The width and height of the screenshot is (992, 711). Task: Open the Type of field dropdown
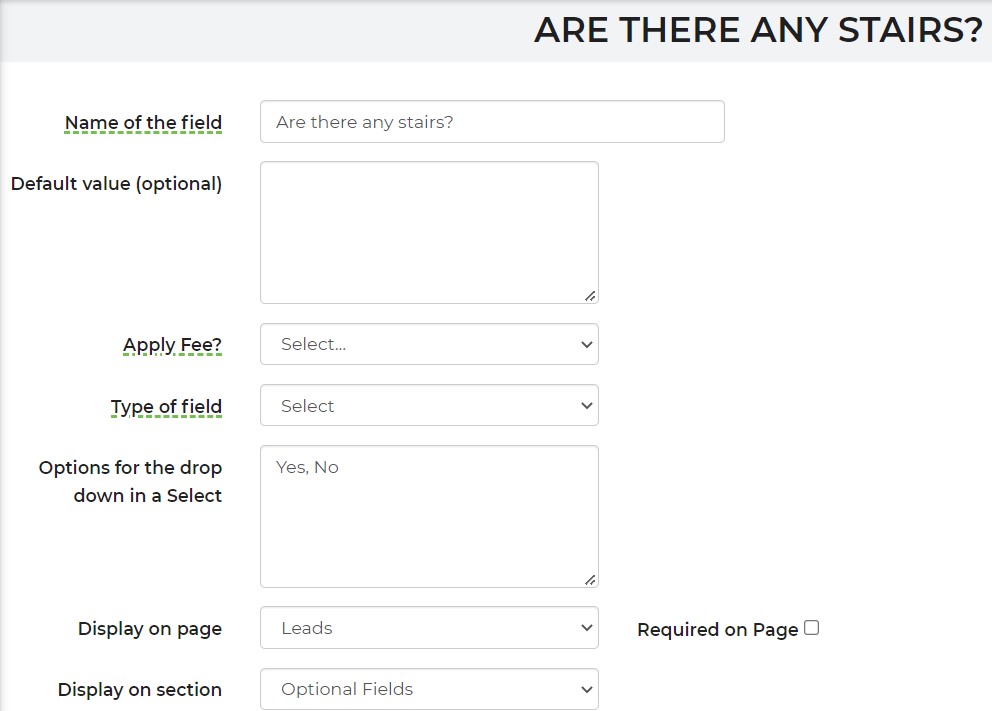click(x=429, y=405)
